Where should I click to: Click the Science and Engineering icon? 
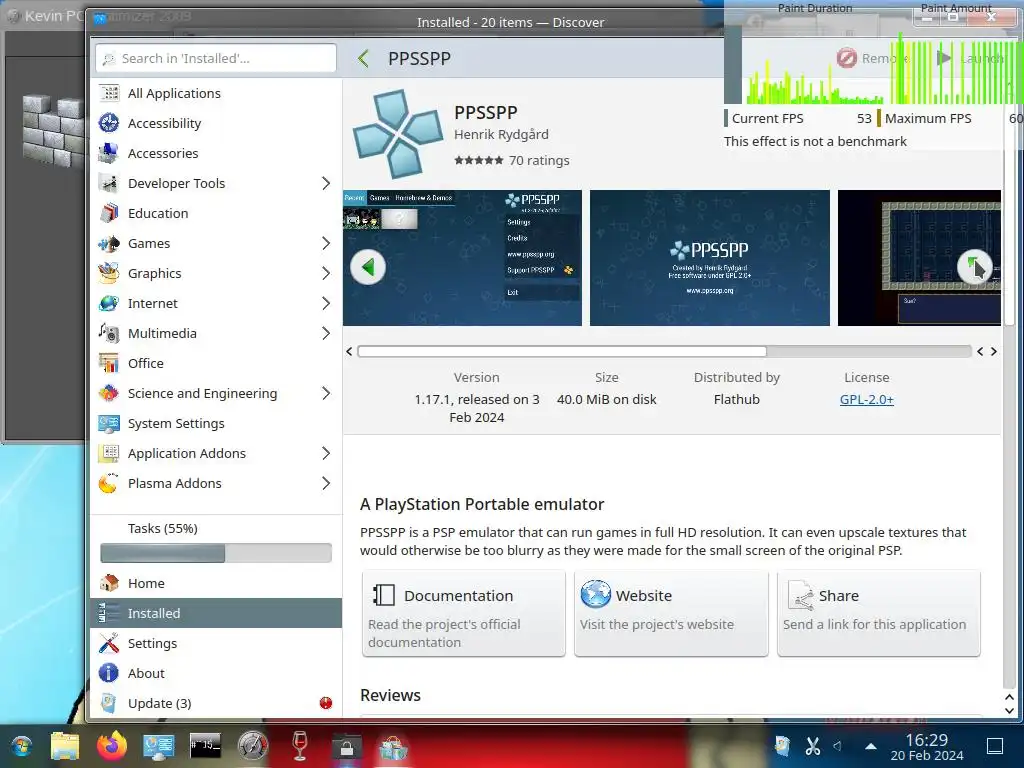click(x=109, y=394)
